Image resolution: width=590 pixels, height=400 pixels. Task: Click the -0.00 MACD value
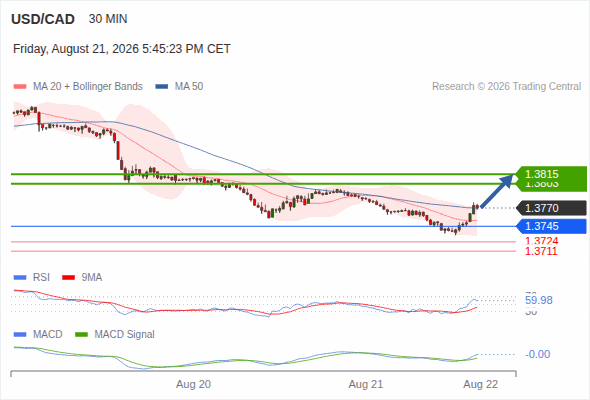pos(538,354)
